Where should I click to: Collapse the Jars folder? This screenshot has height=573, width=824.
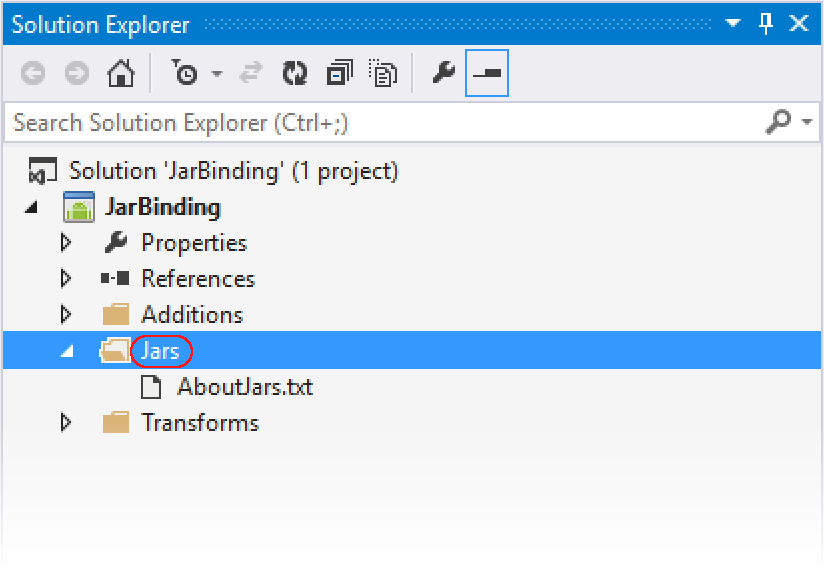click(x=67, y=351)
